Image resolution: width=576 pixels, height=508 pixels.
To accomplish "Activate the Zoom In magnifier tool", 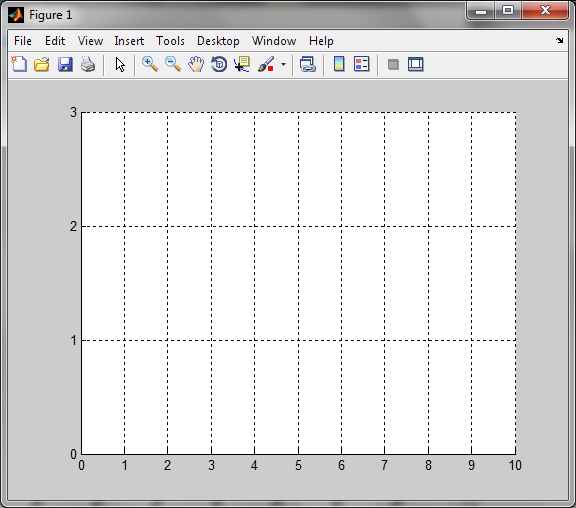I will [150, 64].
